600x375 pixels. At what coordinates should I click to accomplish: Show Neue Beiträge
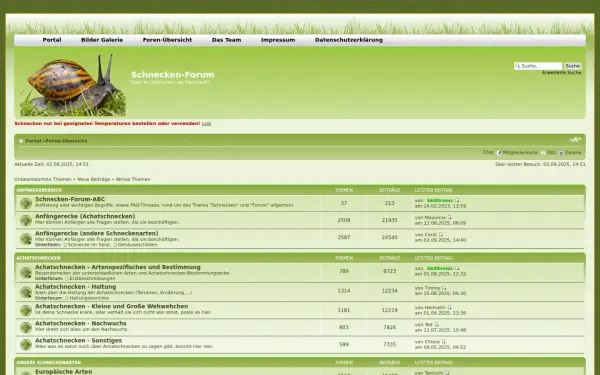pos(93,179)
